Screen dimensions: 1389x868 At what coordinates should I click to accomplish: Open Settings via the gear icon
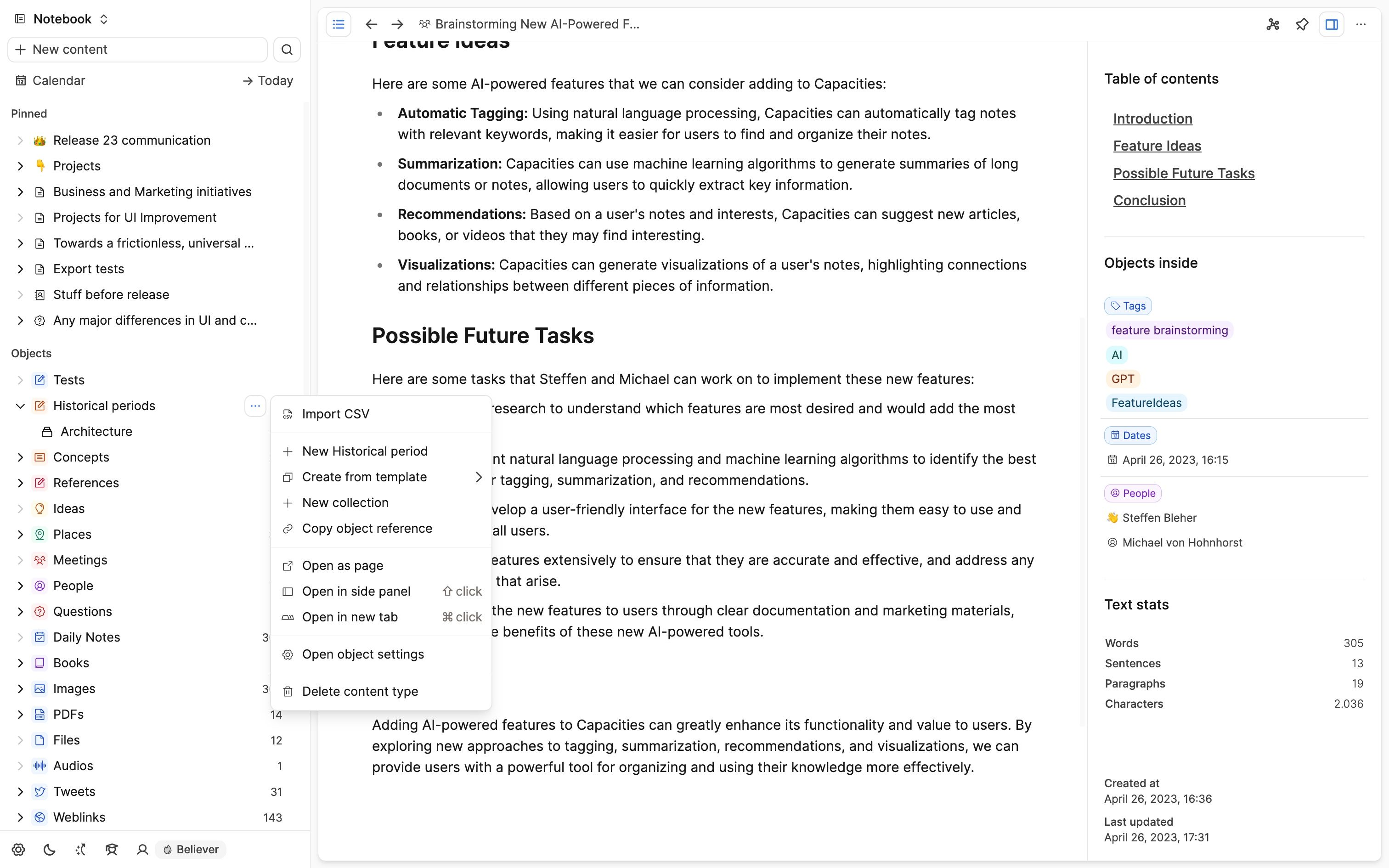tap(19, 850)
